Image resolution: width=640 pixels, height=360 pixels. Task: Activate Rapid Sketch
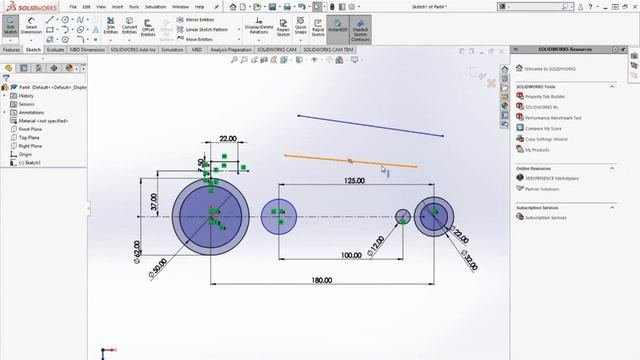coord(318,28)
